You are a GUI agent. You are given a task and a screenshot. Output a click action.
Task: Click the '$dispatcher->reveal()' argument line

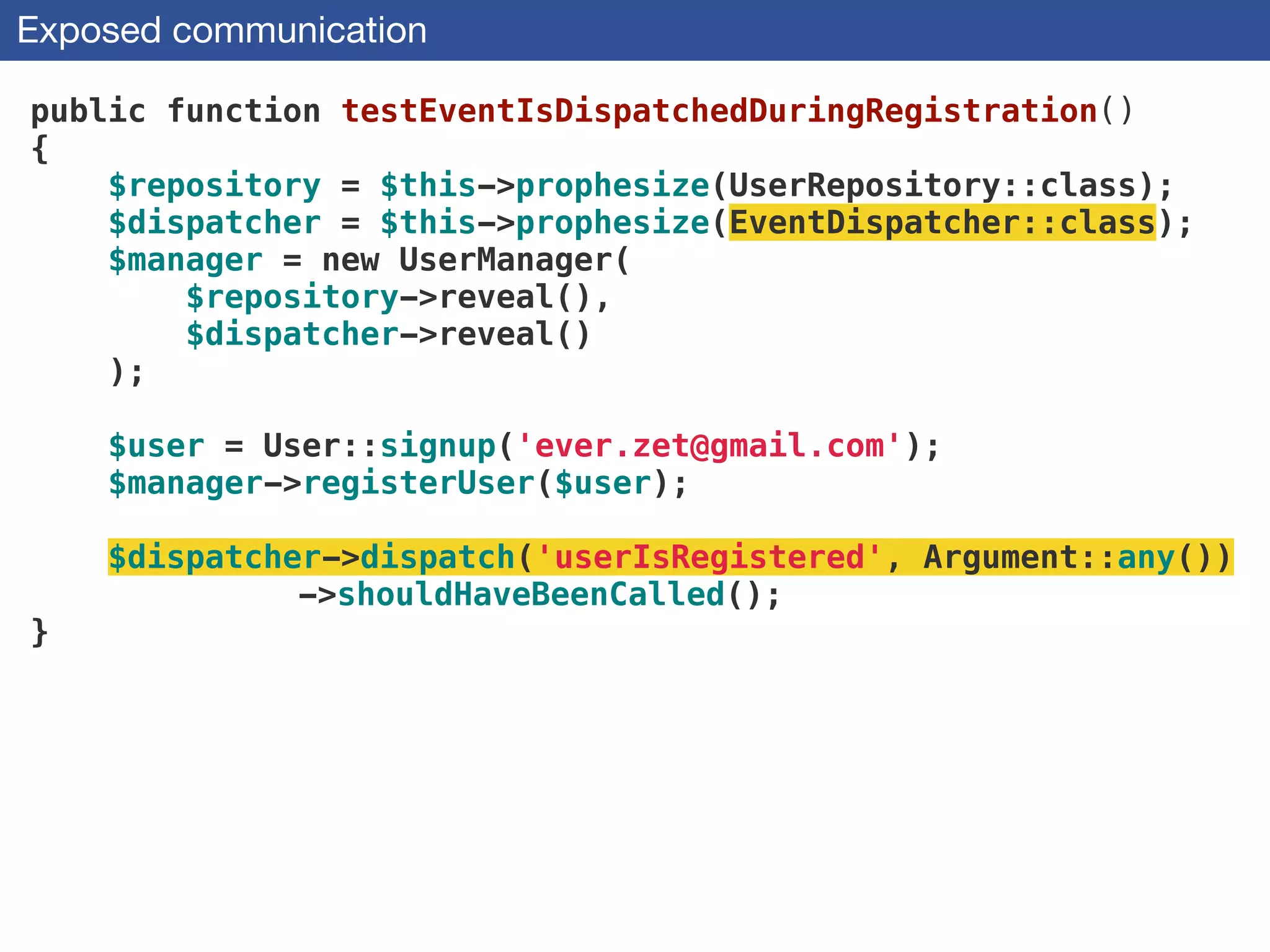[x=388, y=334]
